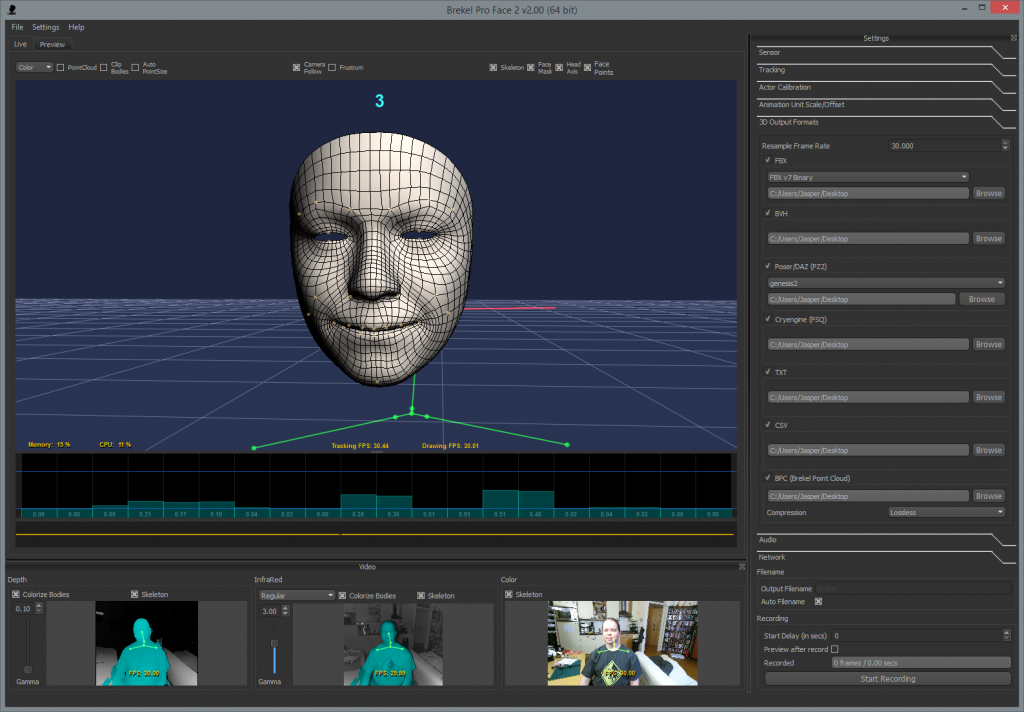Open the File menu

17,27
